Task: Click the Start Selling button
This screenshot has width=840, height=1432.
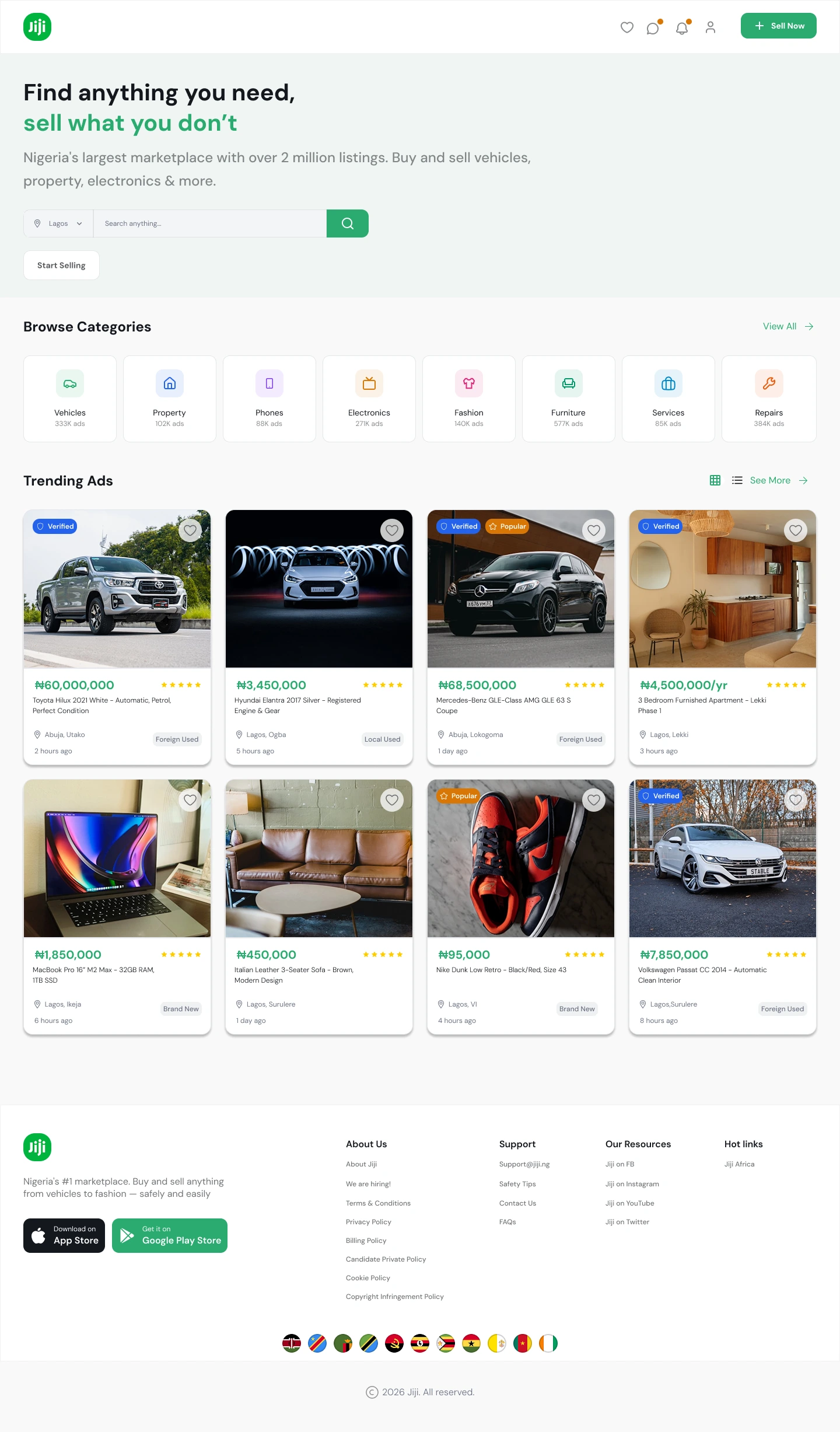Action: pyautogui.click(x=61, y=266)
